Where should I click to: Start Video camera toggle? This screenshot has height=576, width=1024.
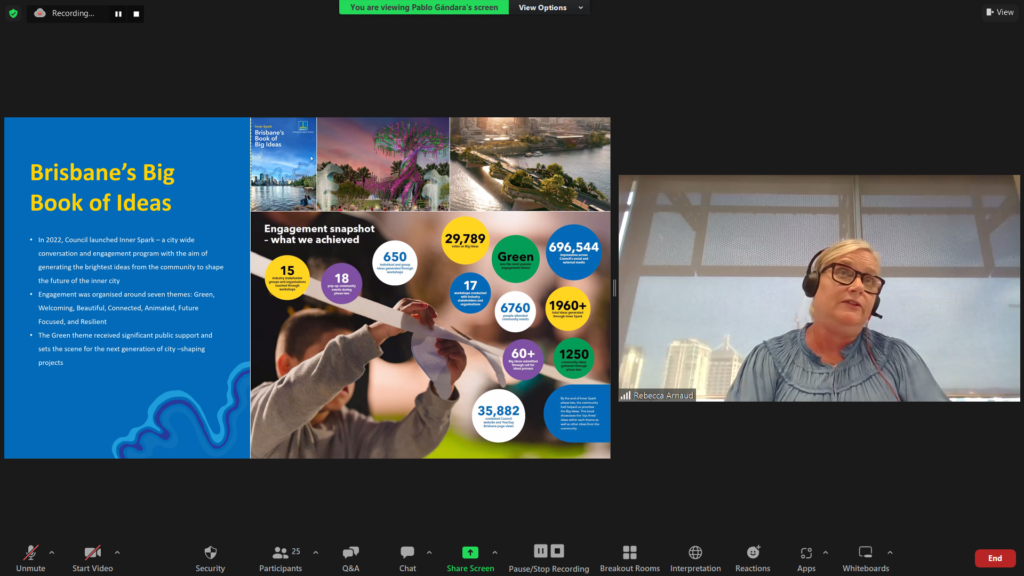coord(92,553)
